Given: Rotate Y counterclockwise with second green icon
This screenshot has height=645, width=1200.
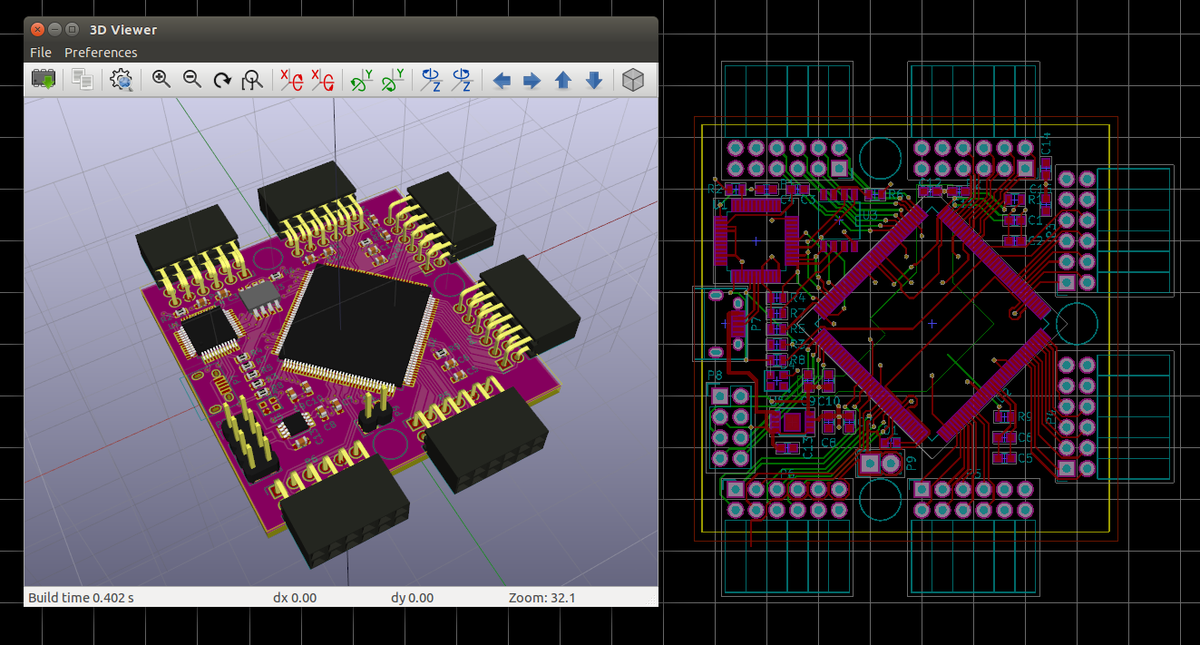Looking at the screenshot, I should tap(394, 80).
